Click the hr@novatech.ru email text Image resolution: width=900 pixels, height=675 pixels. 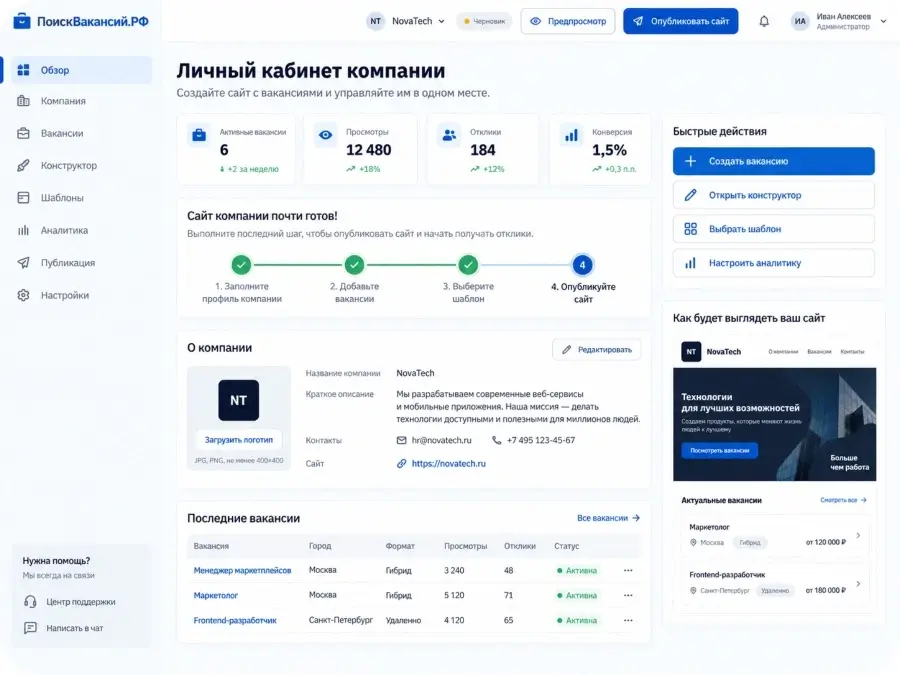tap(441, 440)
